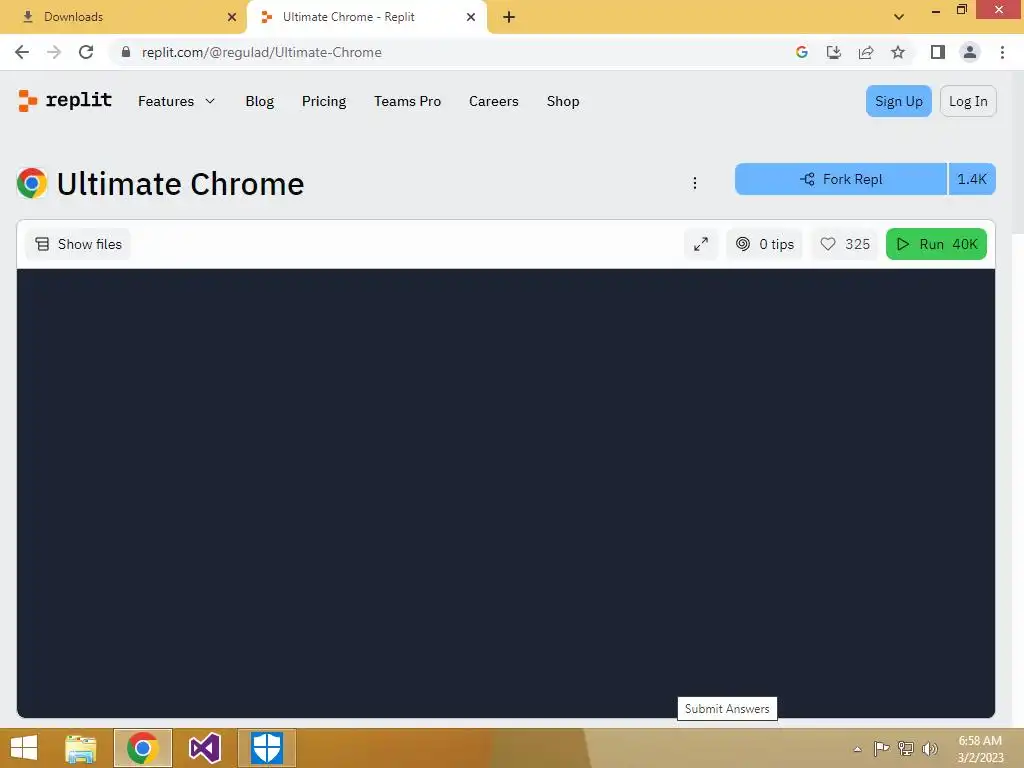The height and width of the screenshot is (768, 1024).
Task: Click the Action Center flag icon
Action: [x=881, y=748]
